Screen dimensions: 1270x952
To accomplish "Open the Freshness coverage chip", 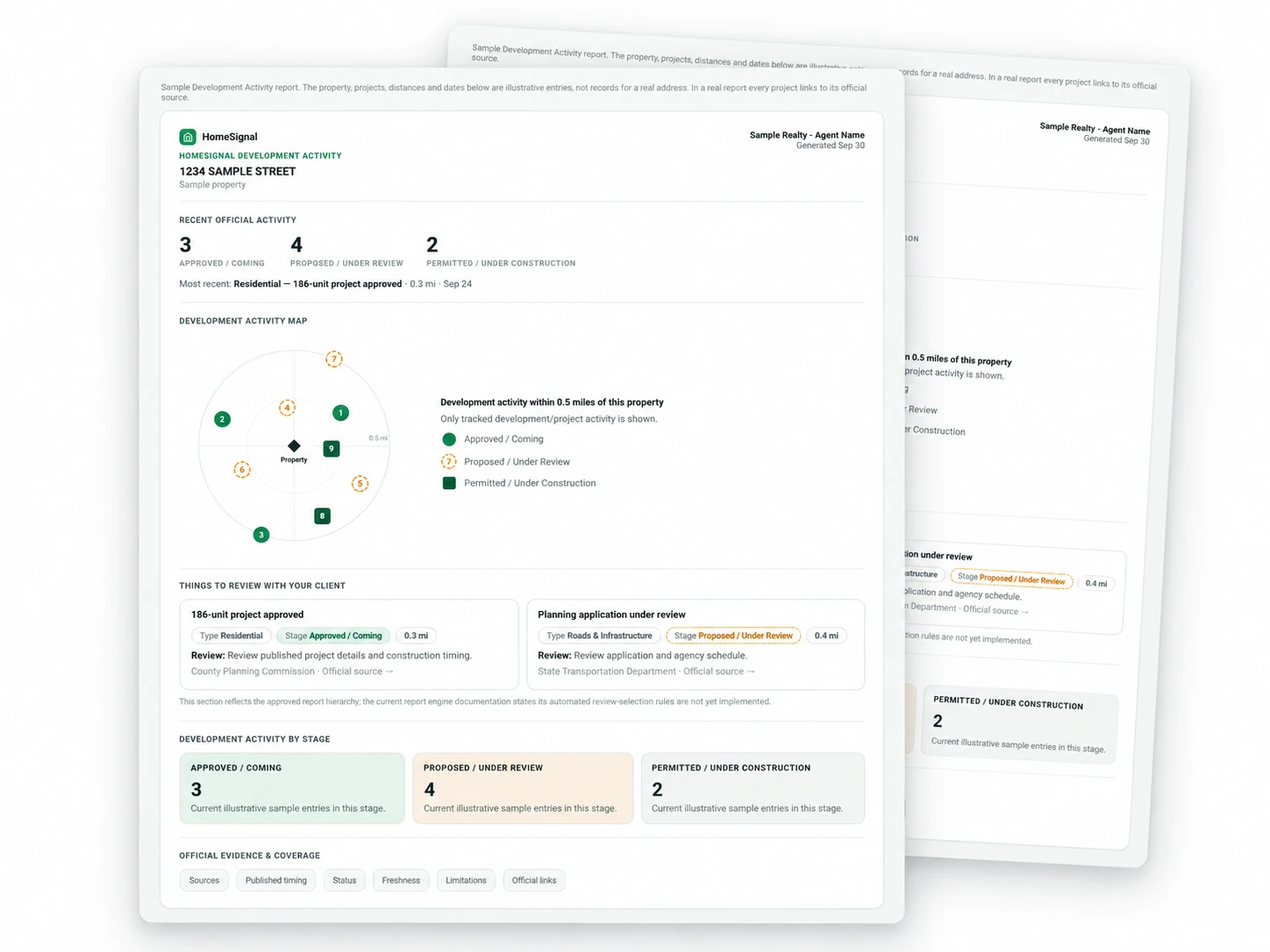I will 401,880.
